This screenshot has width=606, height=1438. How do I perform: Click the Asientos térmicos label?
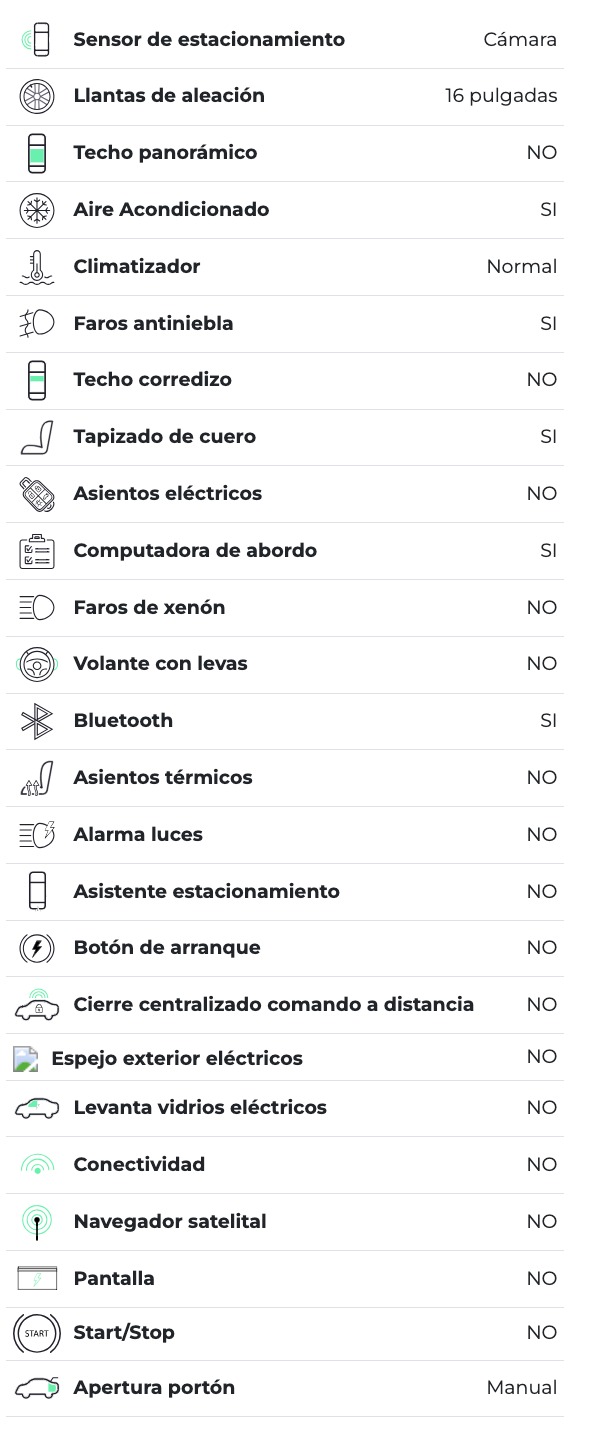[163, 778]
